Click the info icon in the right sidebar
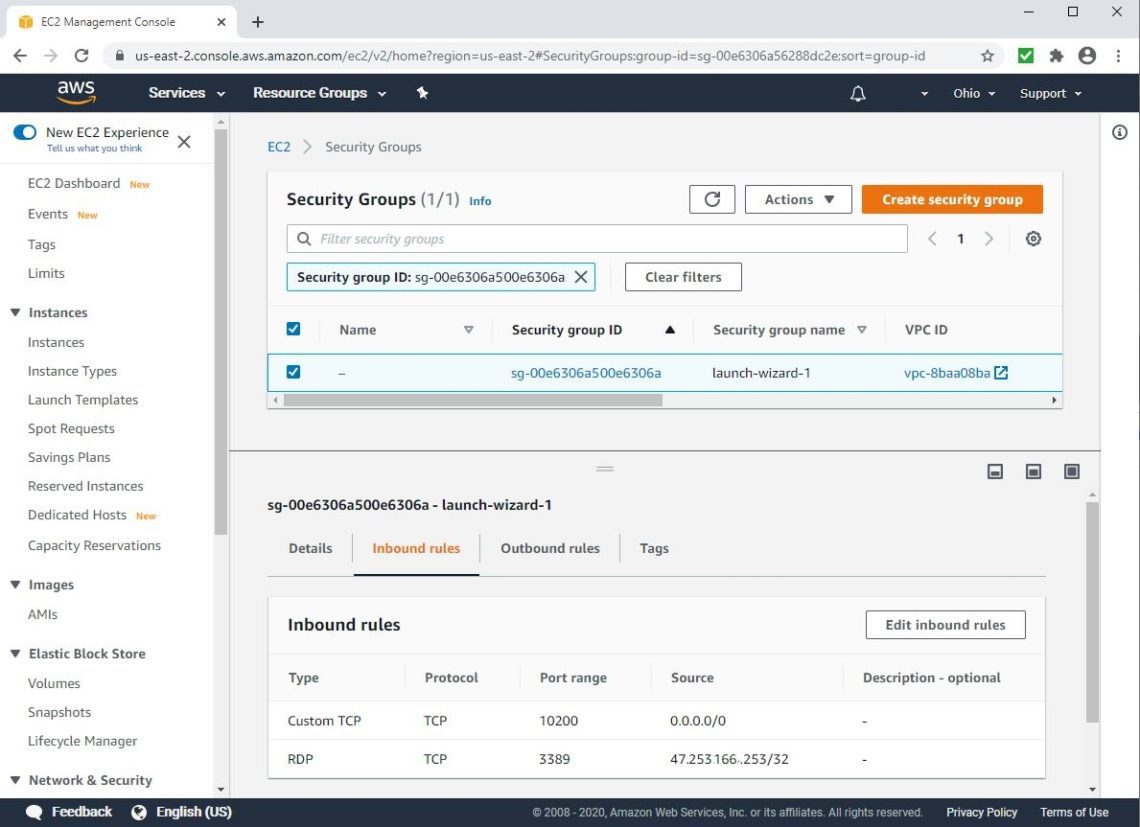1140x827 pixels. coord(1120,133)
